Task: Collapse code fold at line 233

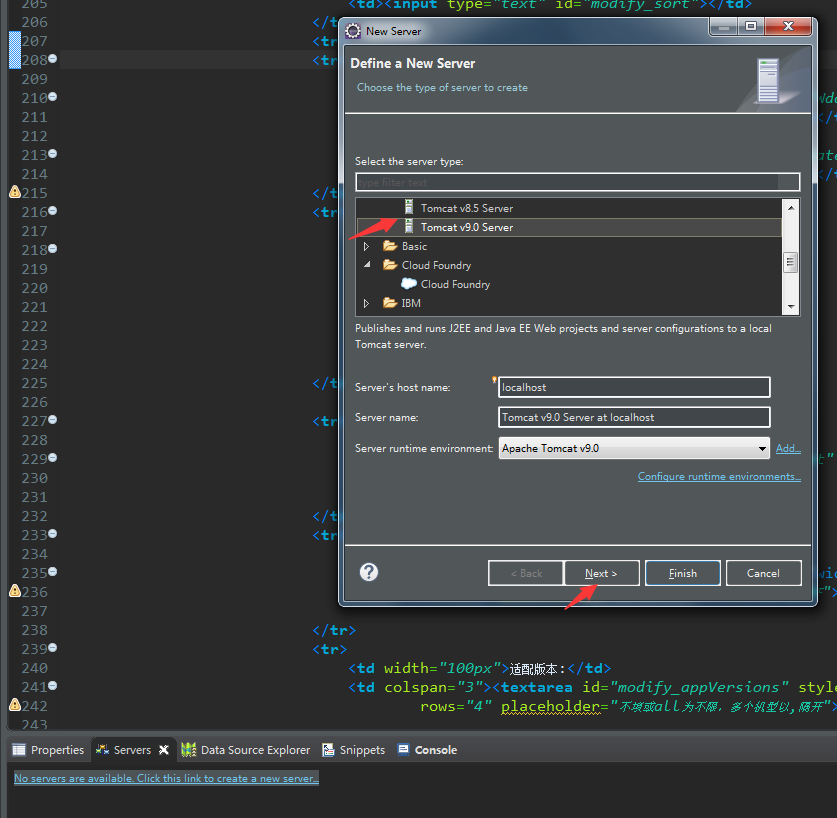Action: coord(53,534)
